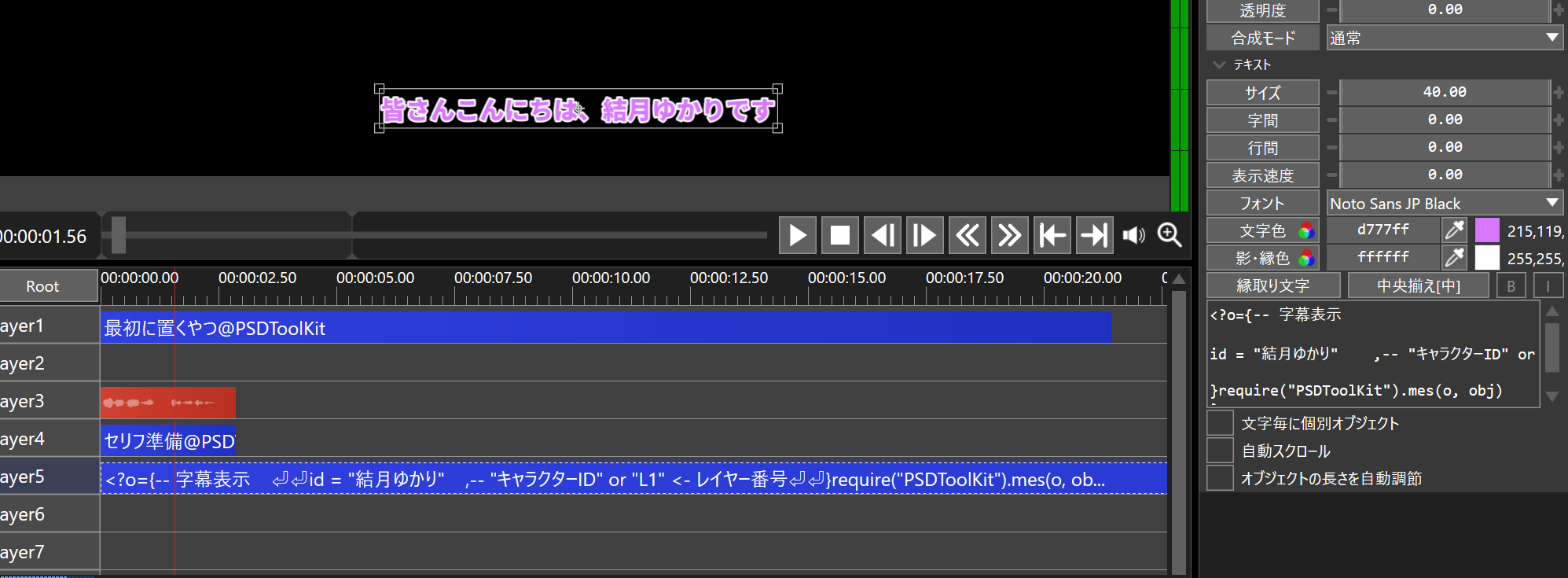Click the 縁取り文字 button
Image resolution: width=1568 pixels, height=578 pixels.
1272,285
